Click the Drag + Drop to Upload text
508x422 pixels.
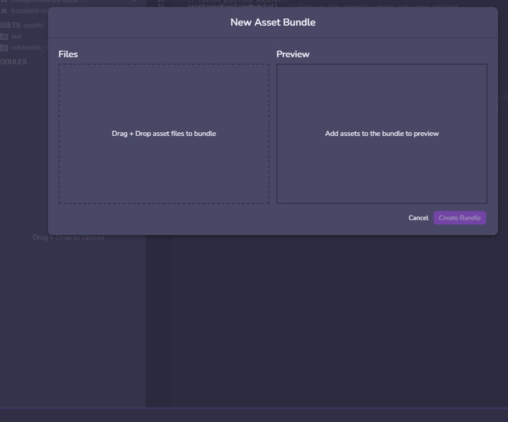point(68,237)
